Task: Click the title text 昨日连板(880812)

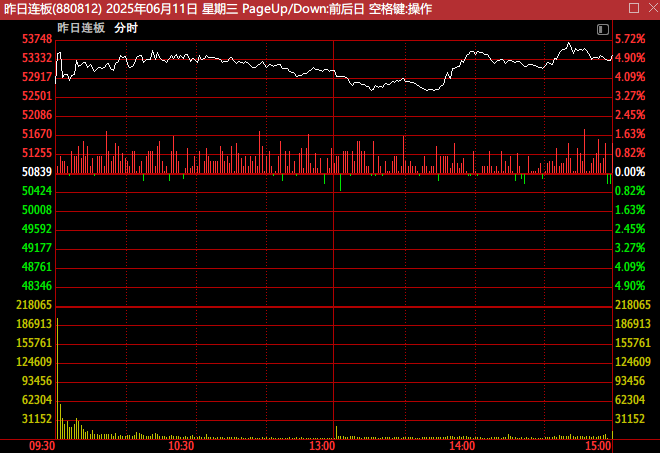Action: pos(53,9)
